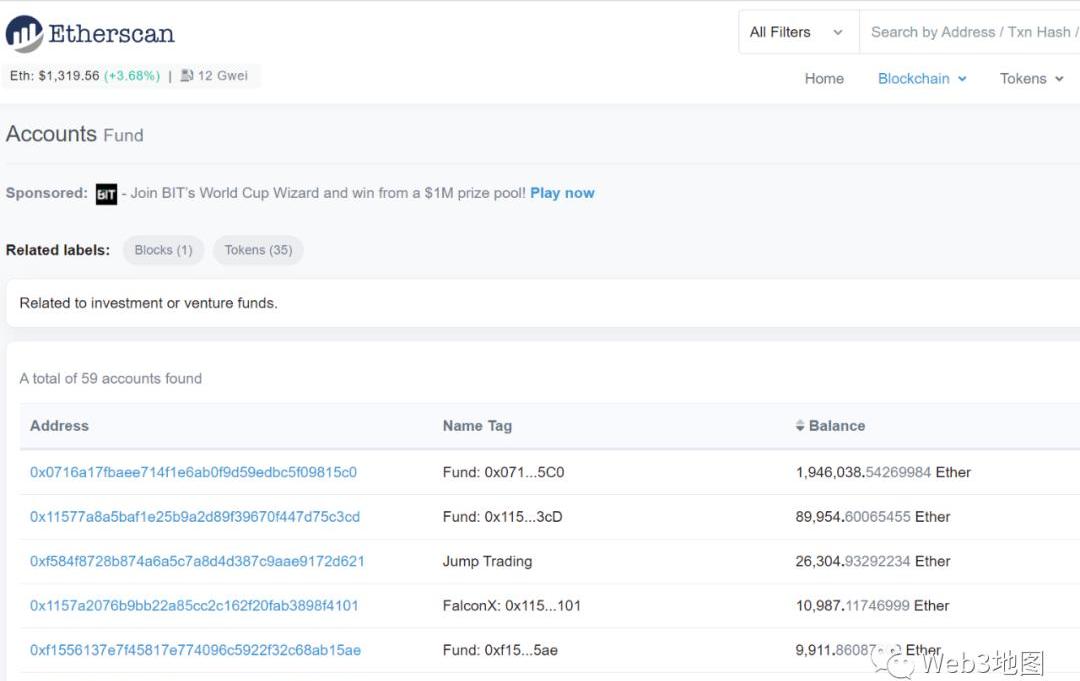Viewport: 1080px width, 681px height.
Task: Open the Play now sponsored link
Action: [562, 193]
